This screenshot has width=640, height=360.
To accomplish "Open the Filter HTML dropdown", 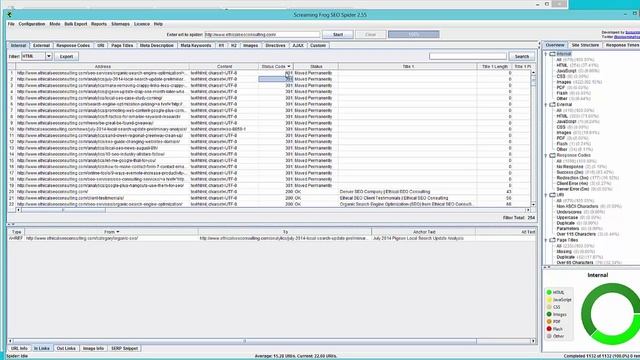I will [49, 56].
